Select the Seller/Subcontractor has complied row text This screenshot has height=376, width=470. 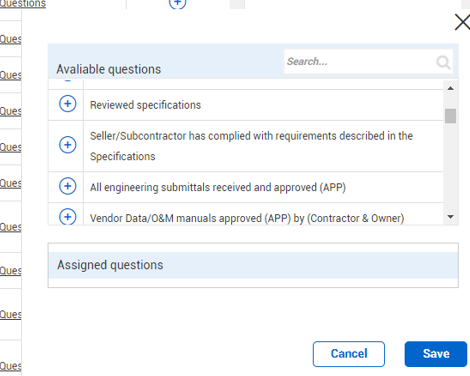point(251,146)
